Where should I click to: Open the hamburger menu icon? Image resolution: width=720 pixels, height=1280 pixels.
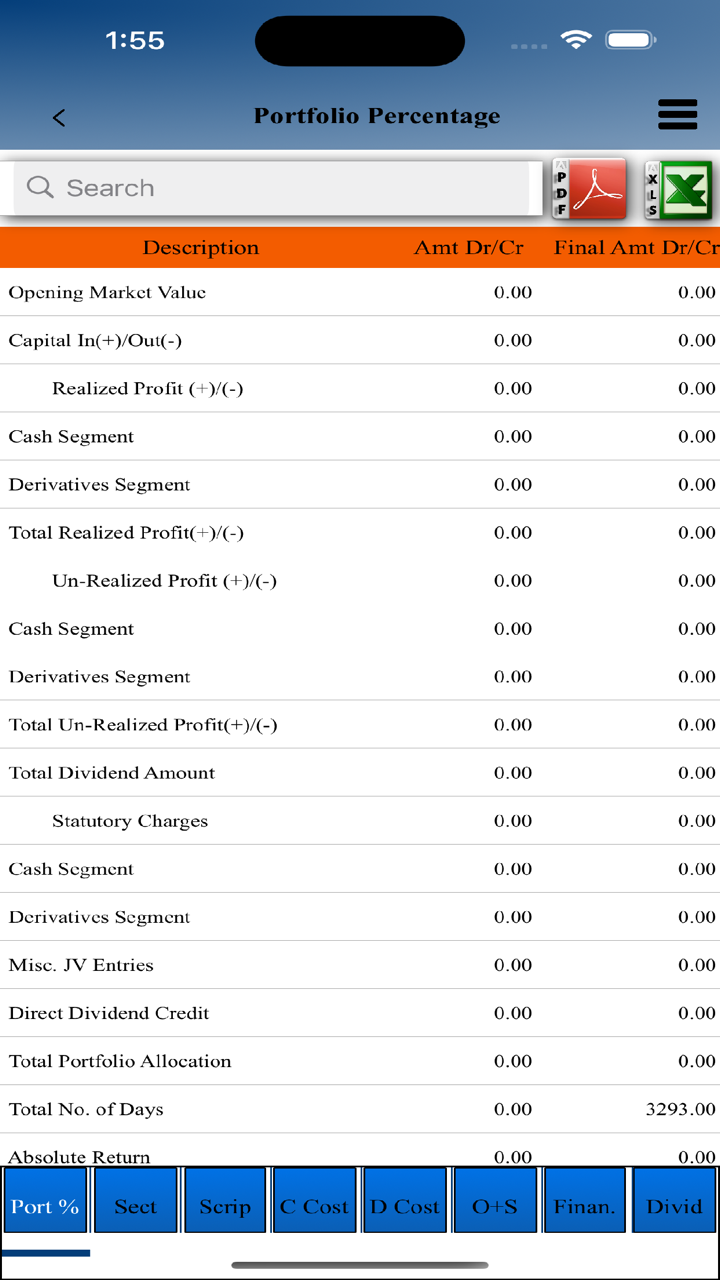coord(677,115)
